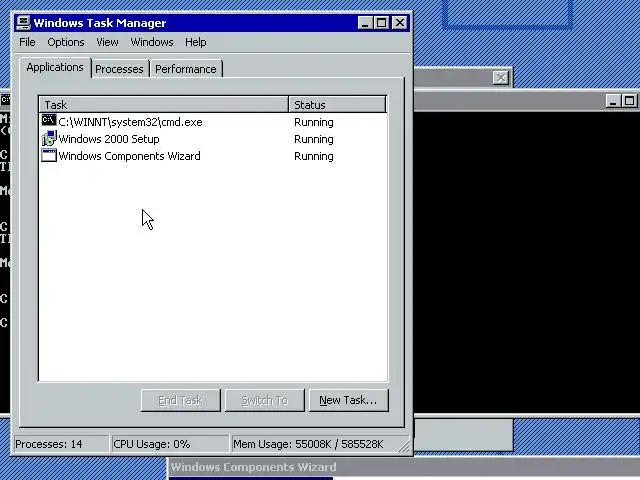Select the cmd.exe task icon
Image resolution: width=640 pixels, height=480 pixels.
click(49, 121)
